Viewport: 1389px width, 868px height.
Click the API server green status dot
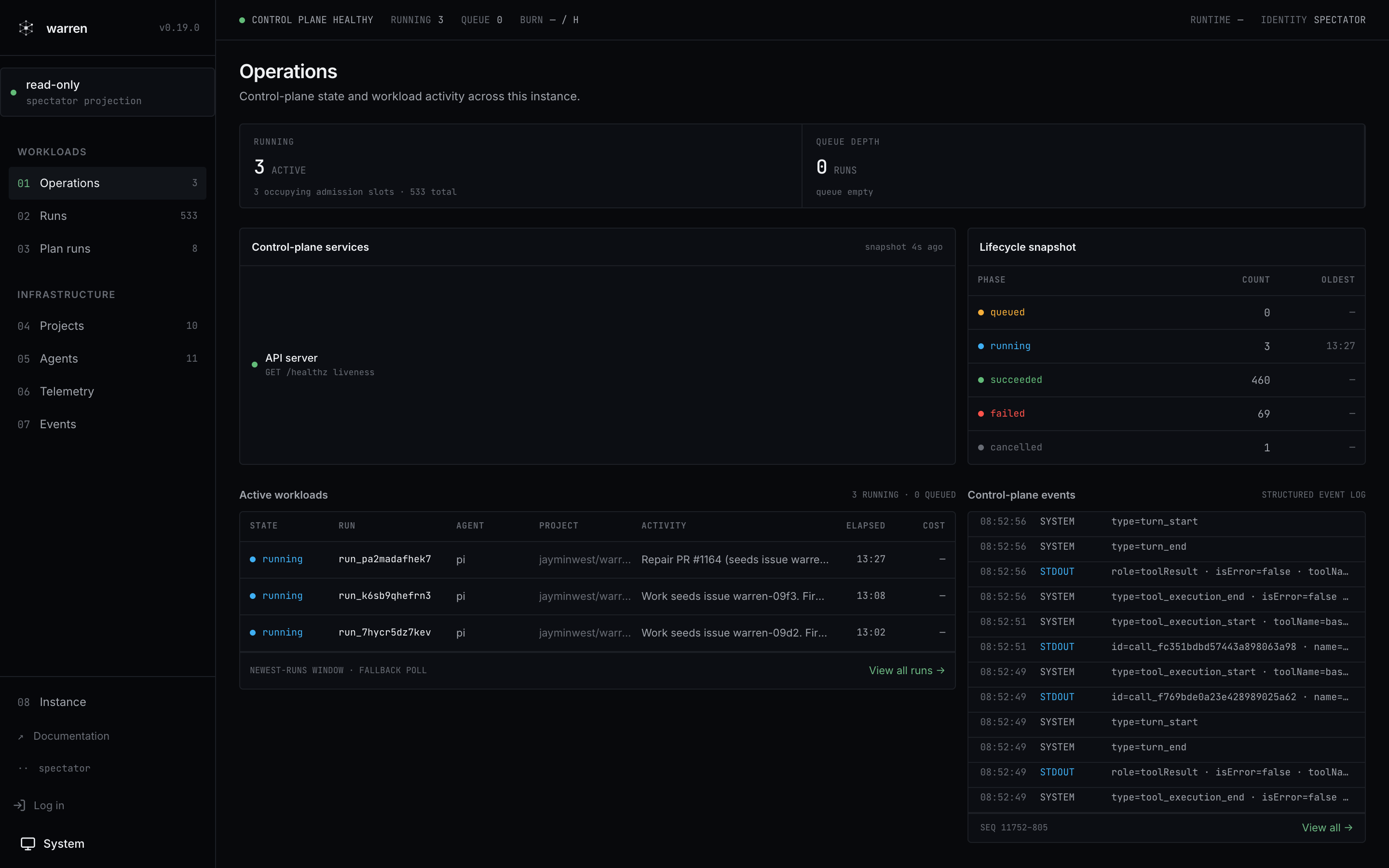[255, 365]
